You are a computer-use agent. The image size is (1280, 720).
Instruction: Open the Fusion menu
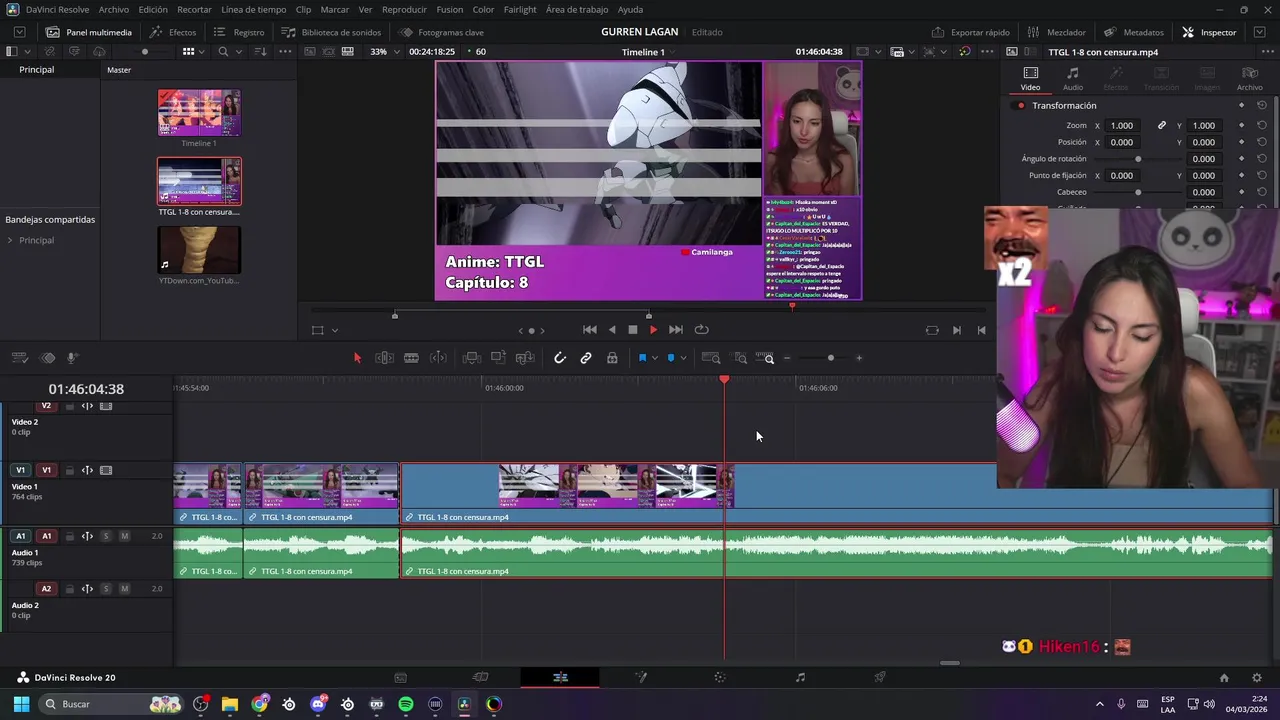[450, 9]
